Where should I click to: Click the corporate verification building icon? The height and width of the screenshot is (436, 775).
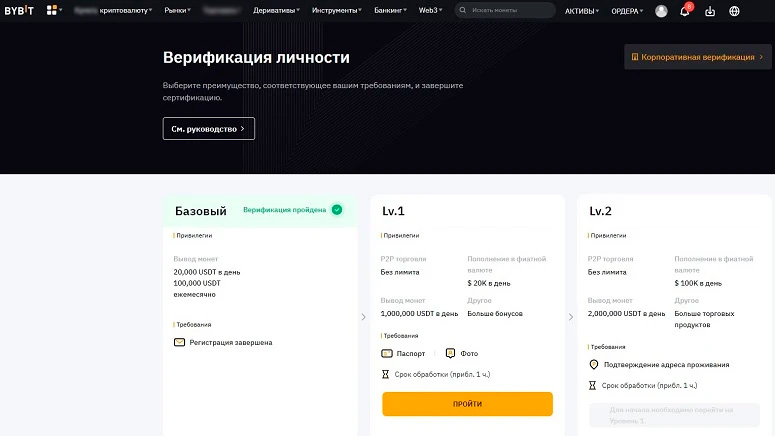(x=635, y=57)
